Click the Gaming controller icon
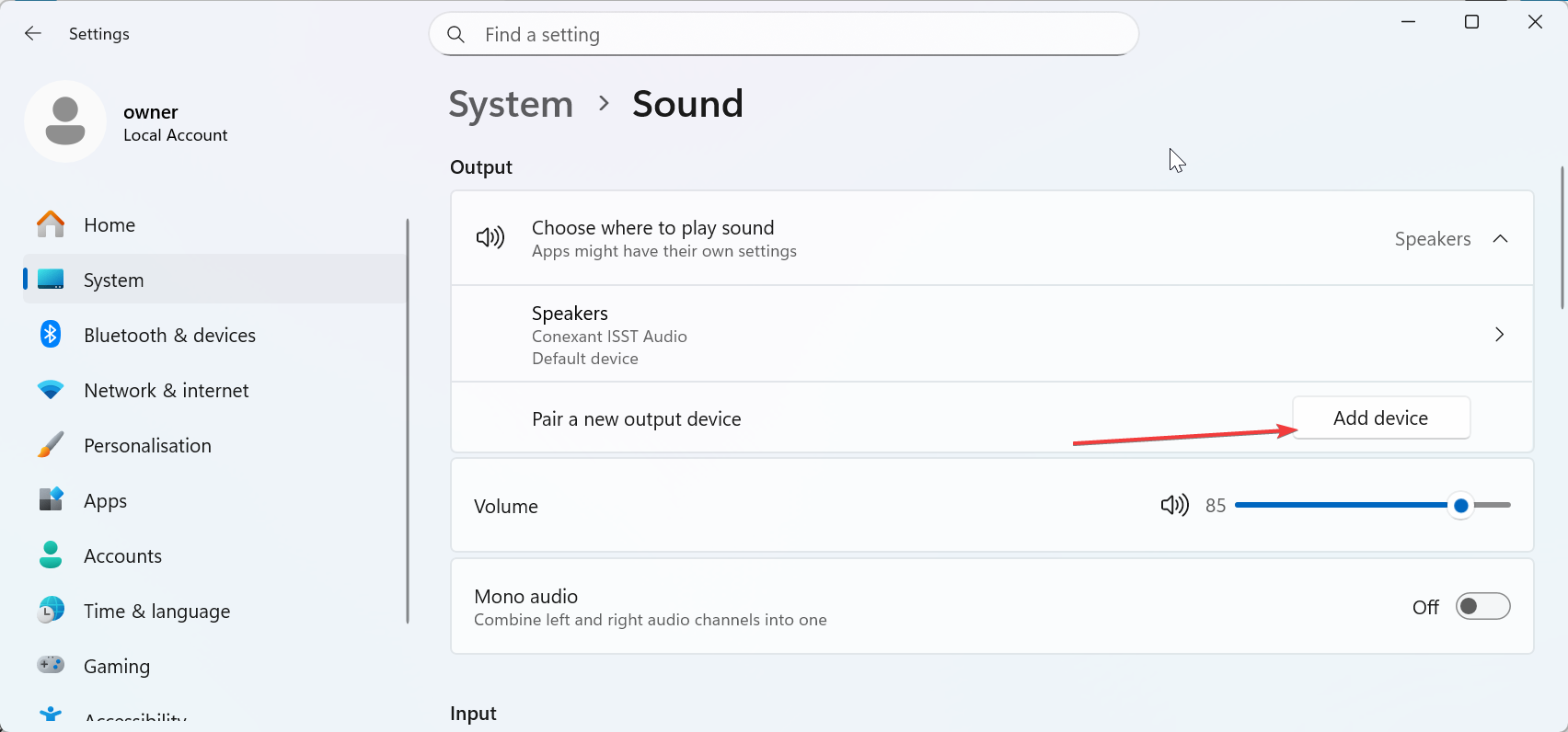 pyautogui.click(x=51, y=665)
